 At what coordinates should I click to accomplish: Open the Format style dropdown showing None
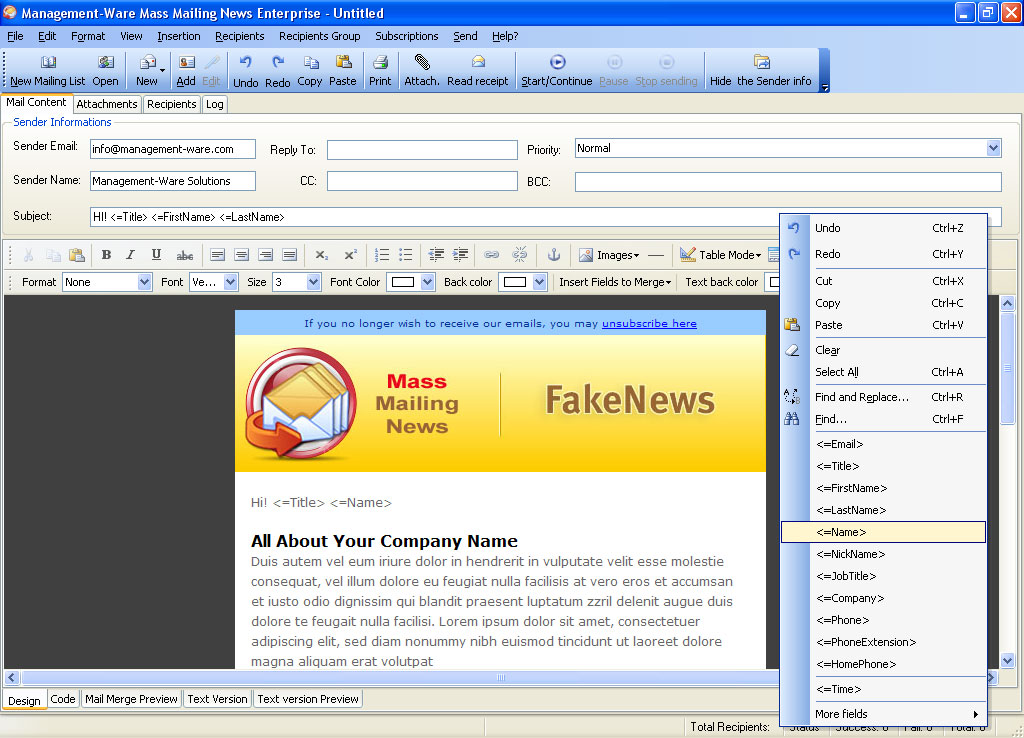point(106,282)
